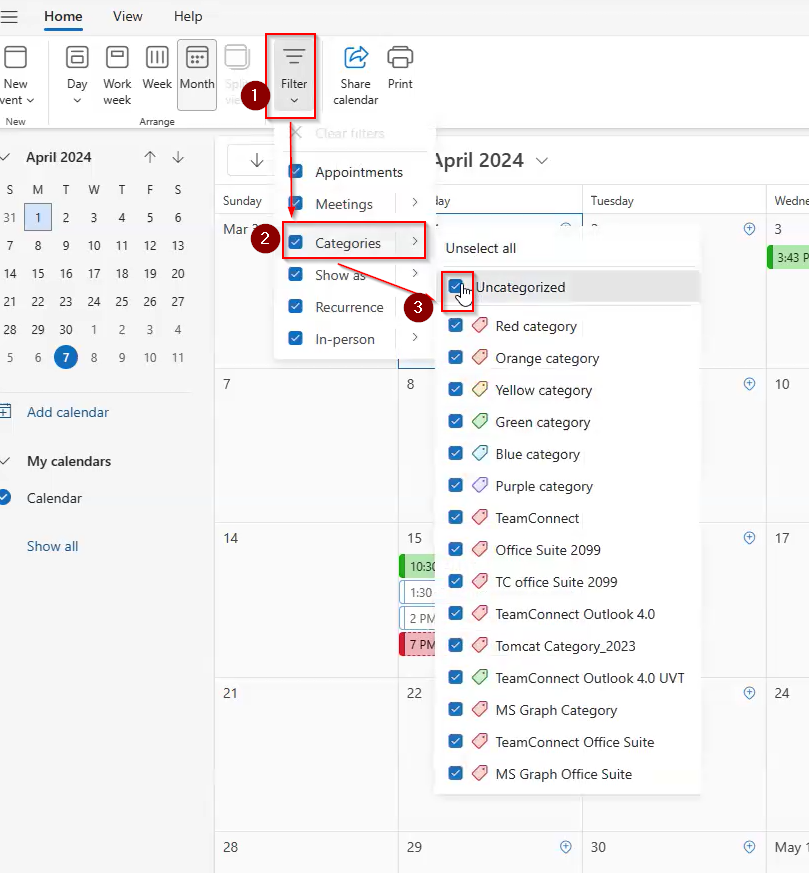Open the New event dropdown arrow
Image resolution: width=809 pixels, height=873 pixels.
[31, 100]
